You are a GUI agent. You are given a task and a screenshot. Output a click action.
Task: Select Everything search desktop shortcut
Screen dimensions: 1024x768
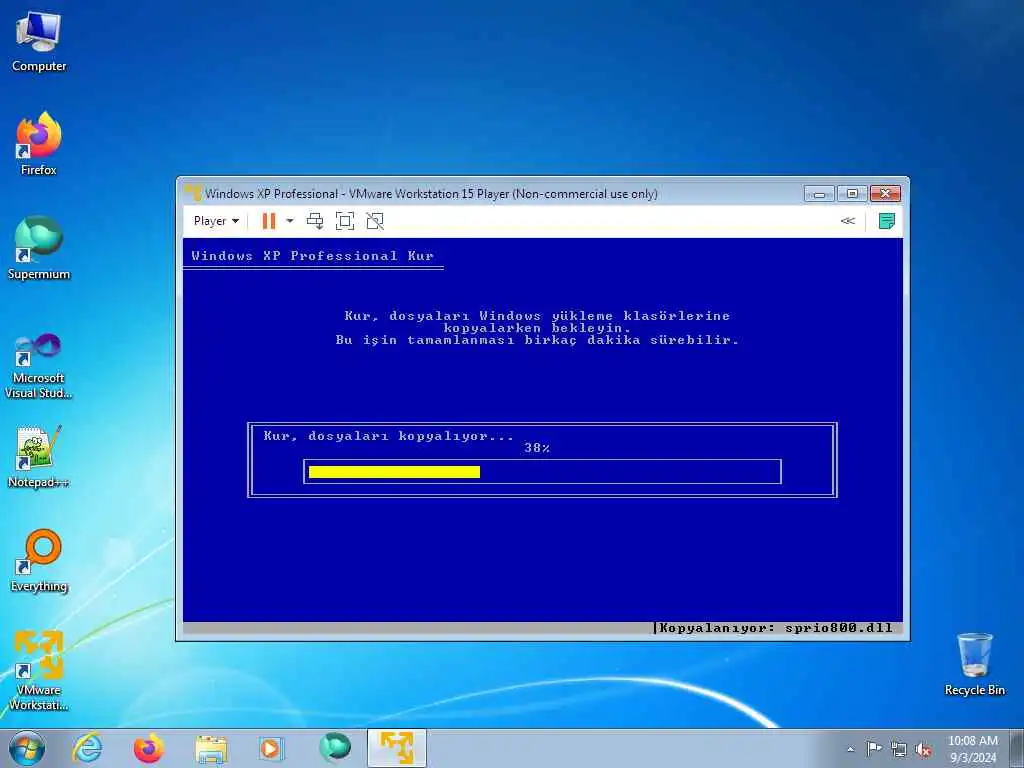39,560
